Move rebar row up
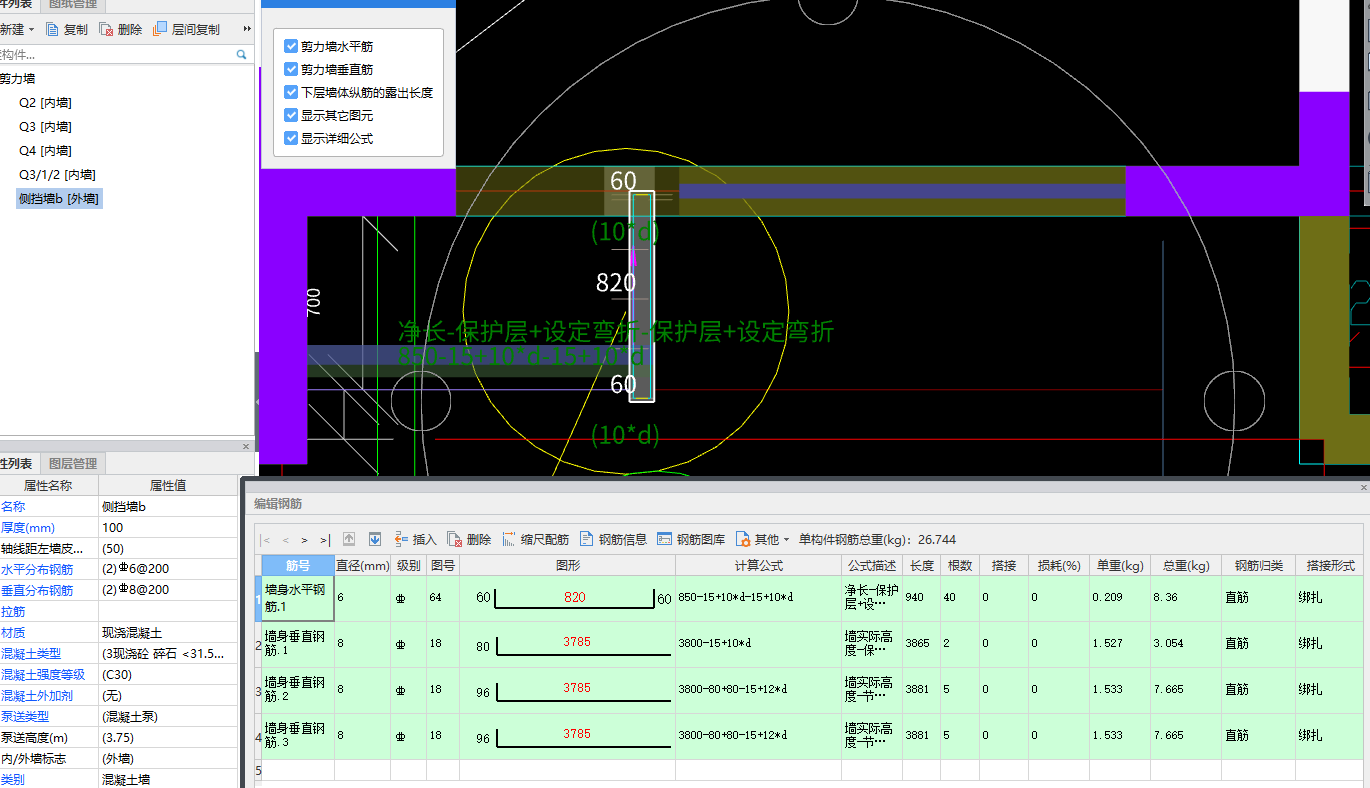Viewport: 1370px width, 788px height. tap(349, 539)
